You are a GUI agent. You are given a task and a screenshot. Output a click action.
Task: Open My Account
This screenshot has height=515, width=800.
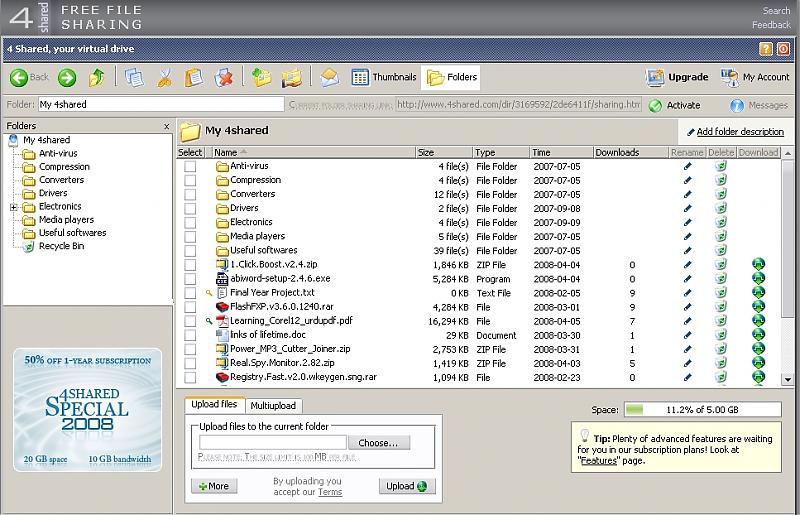coord(755,77)
